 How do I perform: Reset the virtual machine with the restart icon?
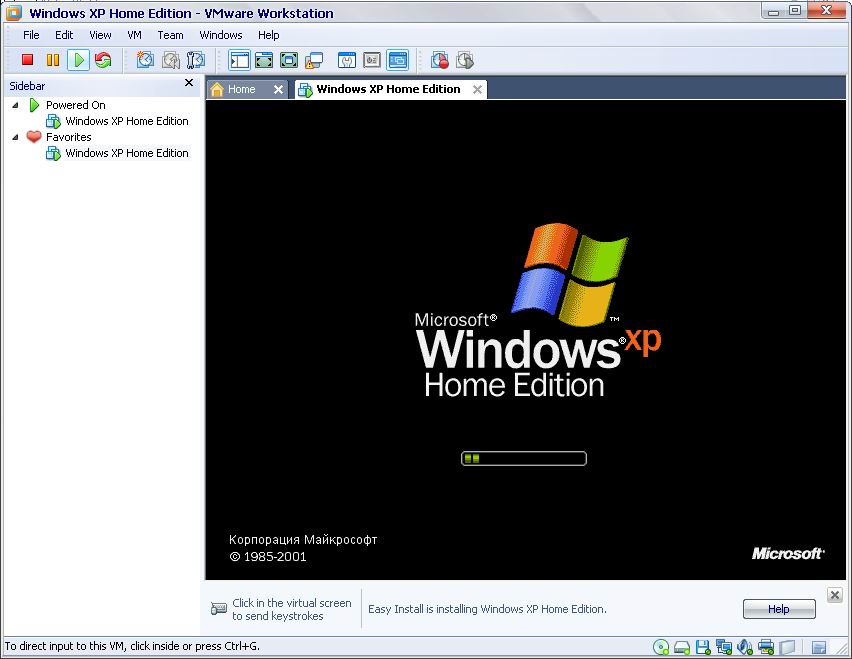click(x=103, y=60)
